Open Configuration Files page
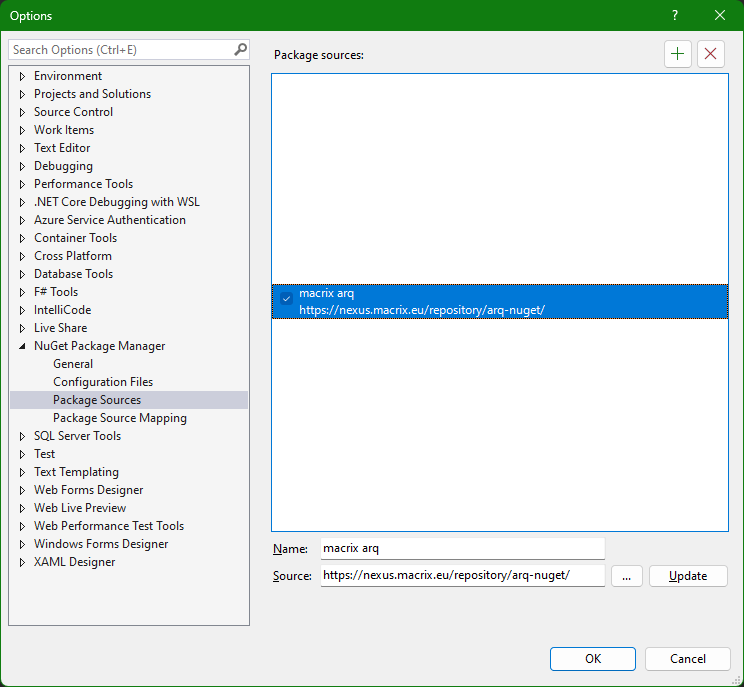 (x=103, y=382)
